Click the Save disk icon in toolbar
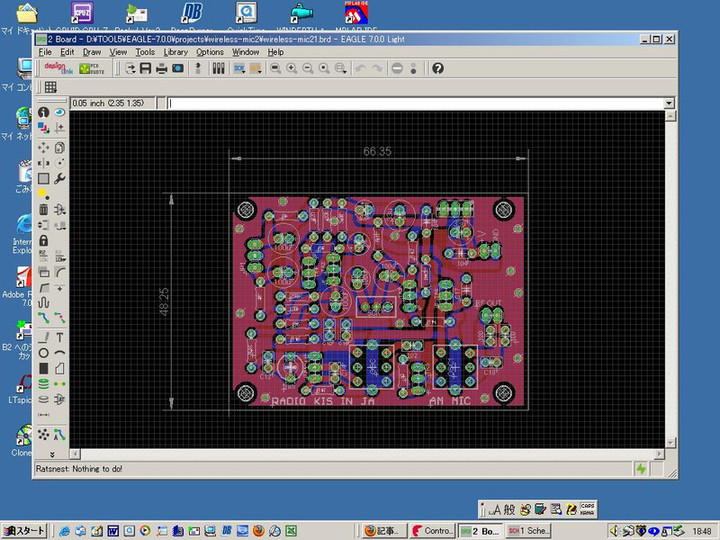 146,68
